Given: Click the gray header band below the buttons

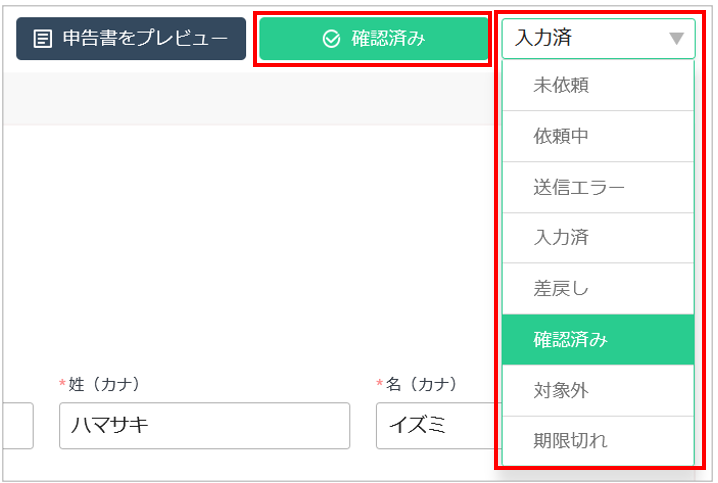Looking at the screenshot, I should pos(250,98).
